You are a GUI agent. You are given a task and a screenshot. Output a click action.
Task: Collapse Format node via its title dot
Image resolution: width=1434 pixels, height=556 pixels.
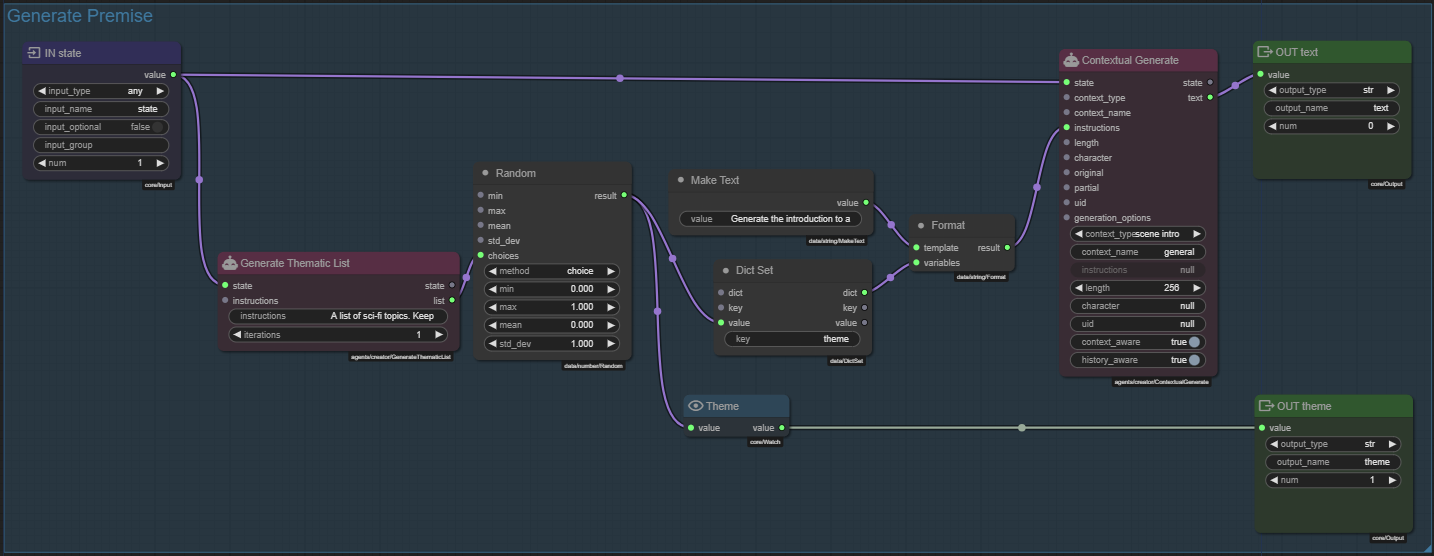tap(920, 225)
